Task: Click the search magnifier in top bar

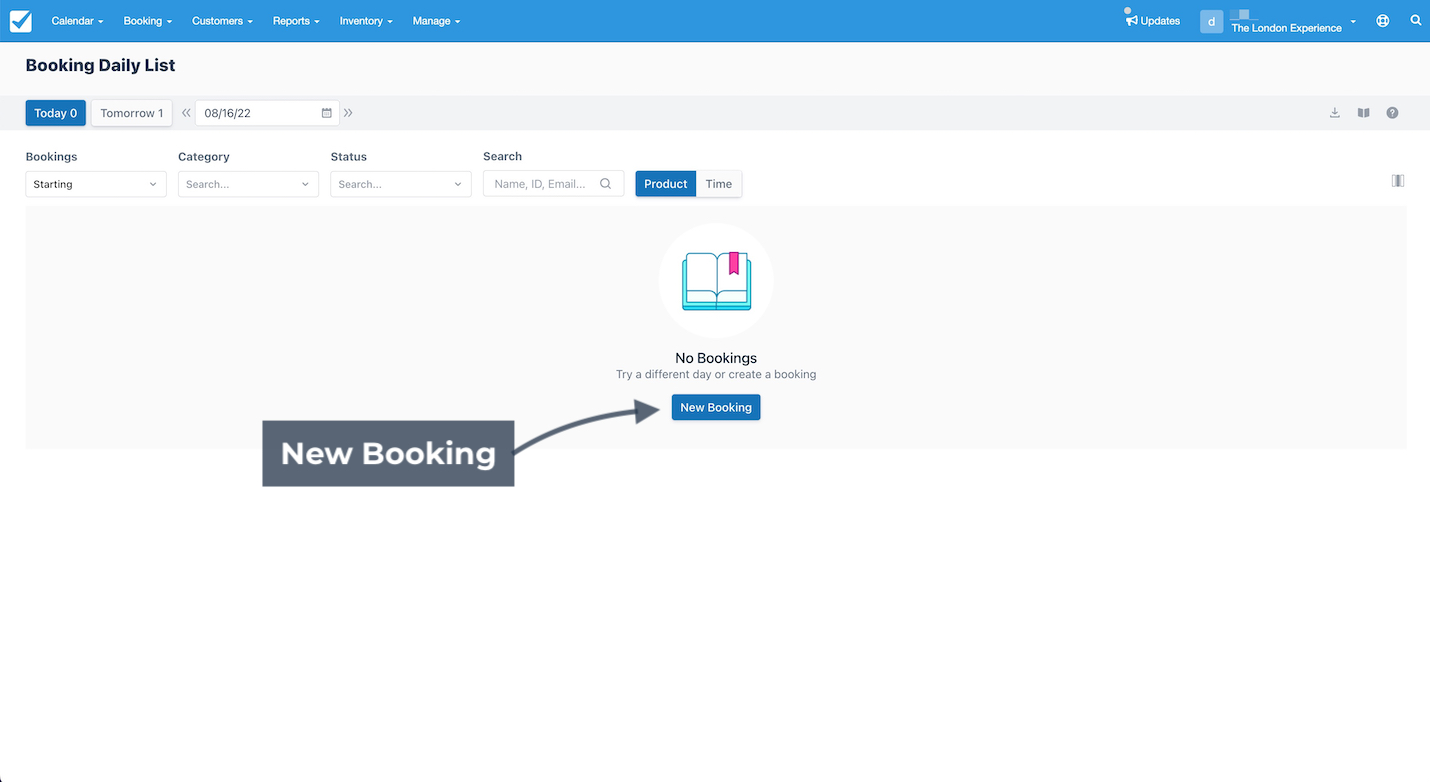Action: point(1416,21)
